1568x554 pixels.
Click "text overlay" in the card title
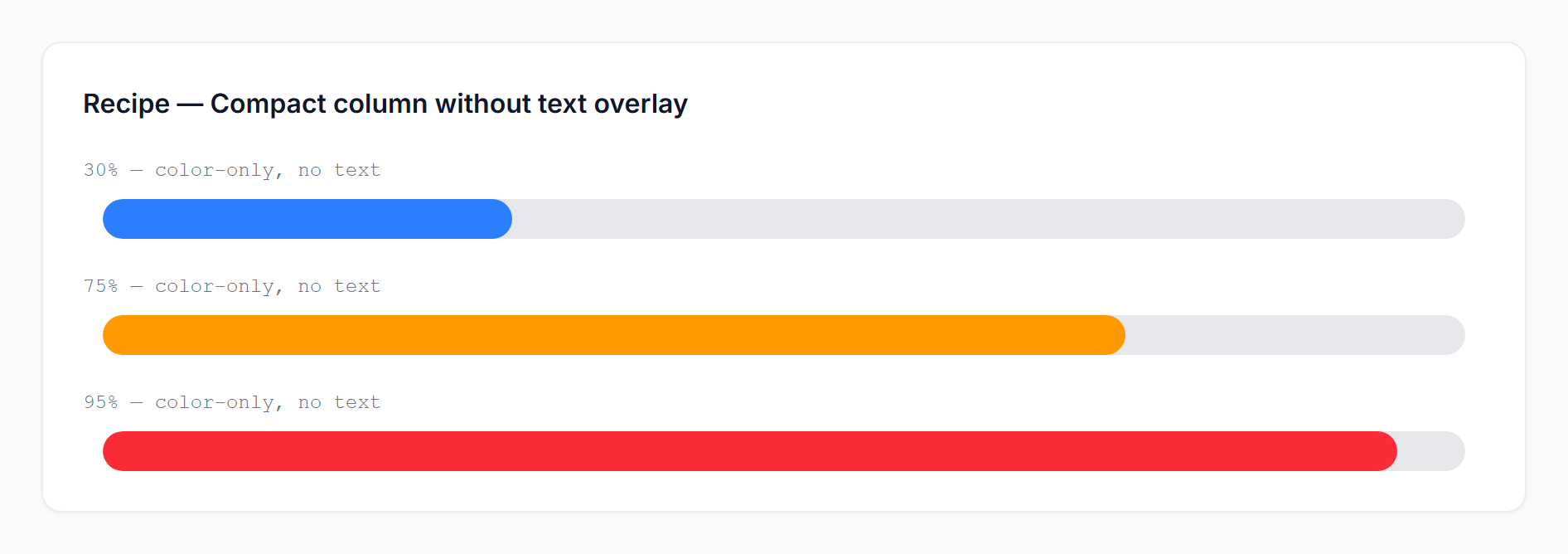click(x=612, y=104)
